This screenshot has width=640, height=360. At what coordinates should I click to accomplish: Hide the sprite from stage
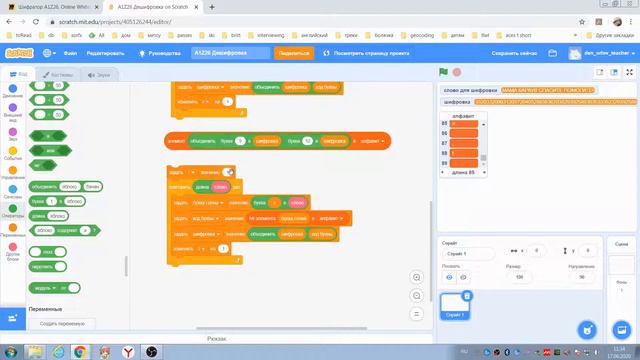click(x=463, y=278)
